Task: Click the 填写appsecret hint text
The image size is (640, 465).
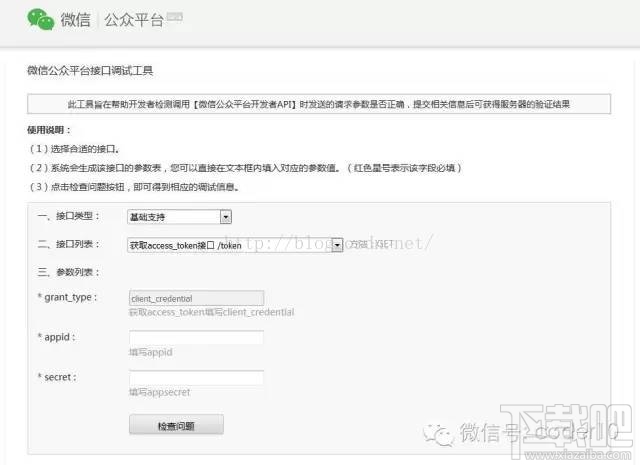Action: click(x=160, y=392)
